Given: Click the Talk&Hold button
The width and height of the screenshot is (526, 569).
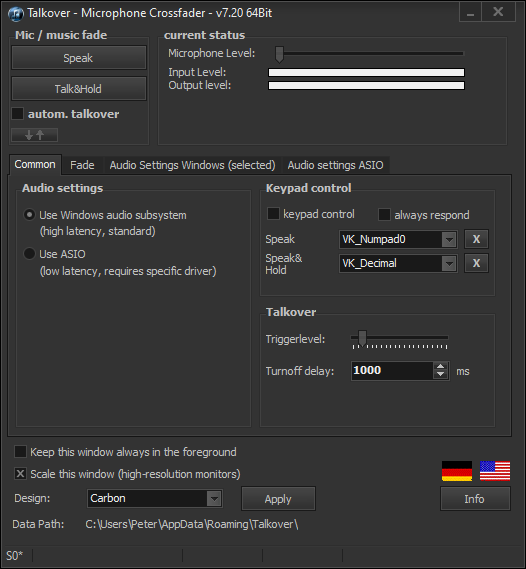Looking at the screenshot, I should coord(79,89).
